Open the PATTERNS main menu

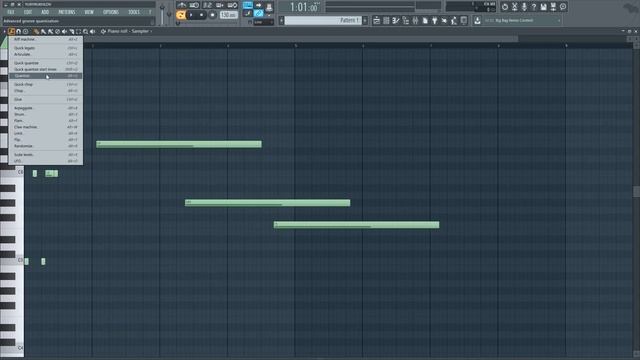pyautogui.click(x=67, y=12)
